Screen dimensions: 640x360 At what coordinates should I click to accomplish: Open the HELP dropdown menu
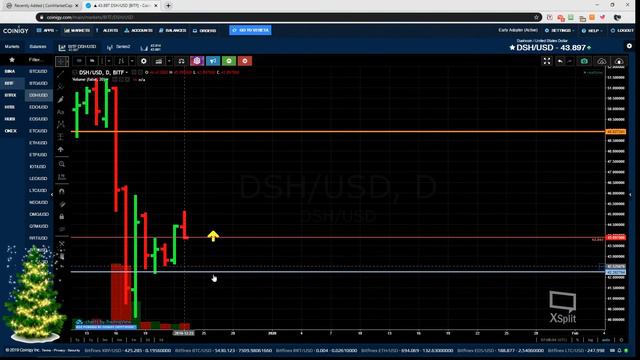tap(592, 30)
